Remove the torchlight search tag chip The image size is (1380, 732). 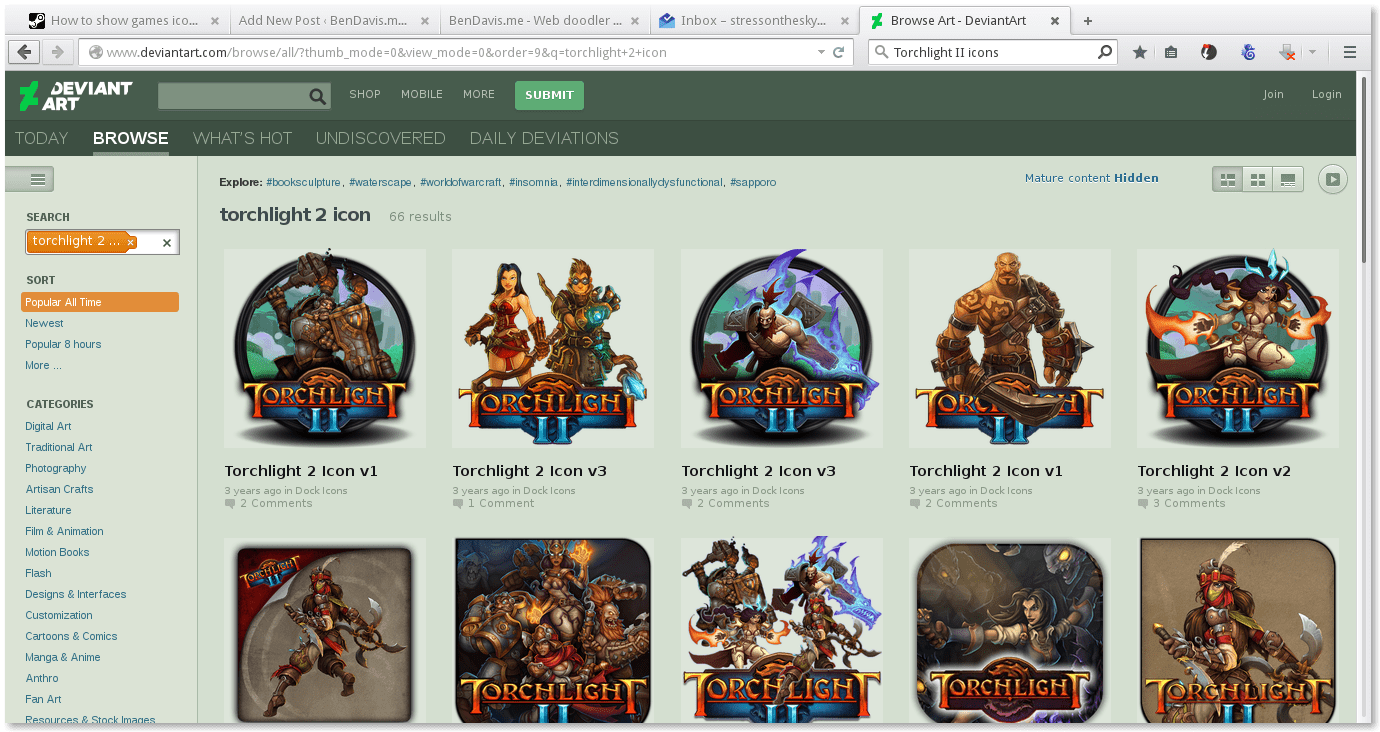(129, 241)
